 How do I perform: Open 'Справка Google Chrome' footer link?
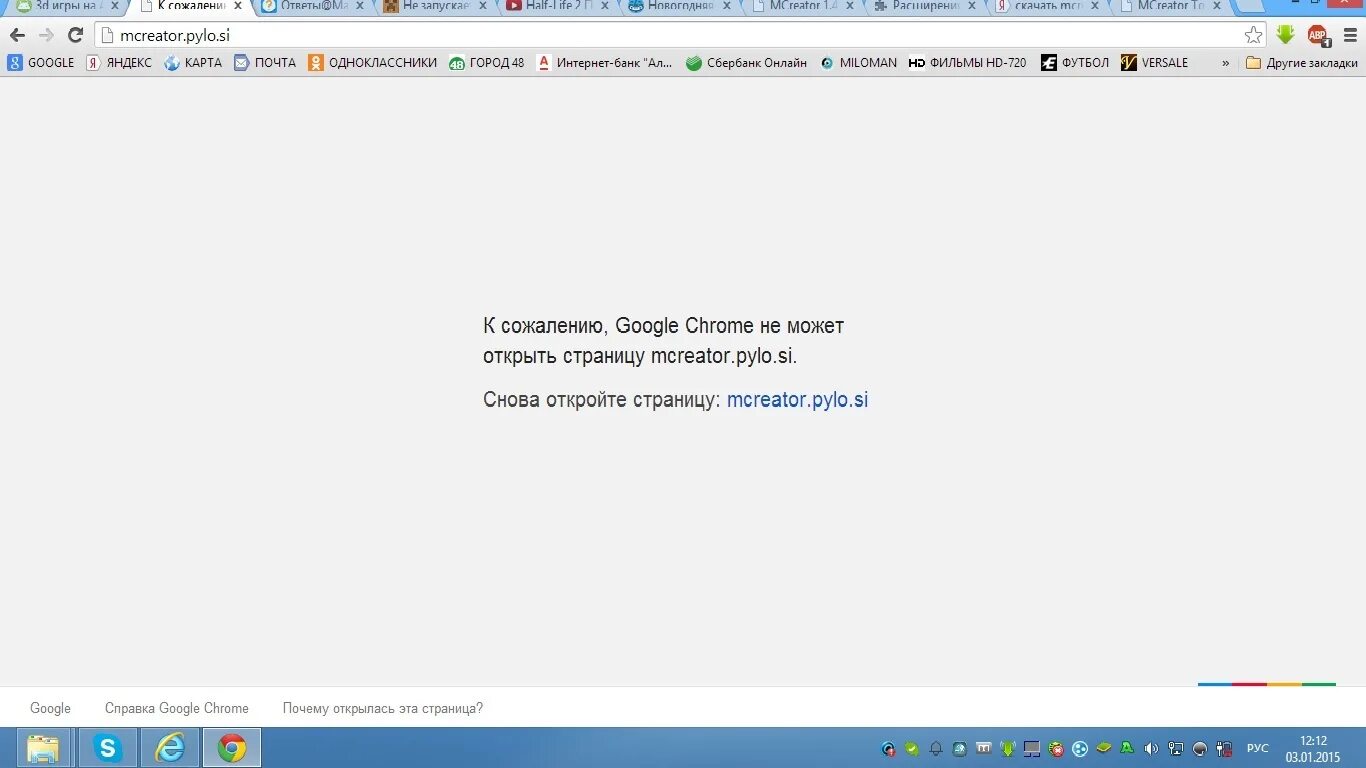coord(177,708)
